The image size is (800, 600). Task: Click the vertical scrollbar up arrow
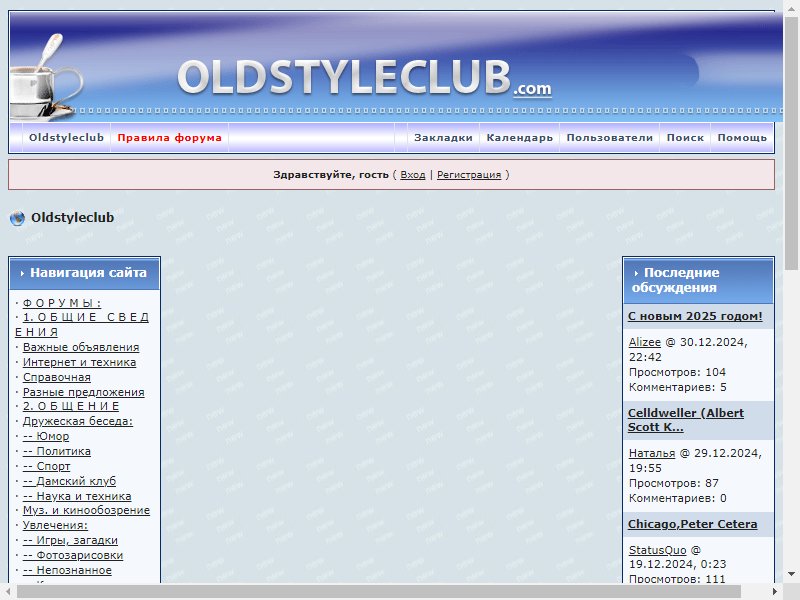791,9
